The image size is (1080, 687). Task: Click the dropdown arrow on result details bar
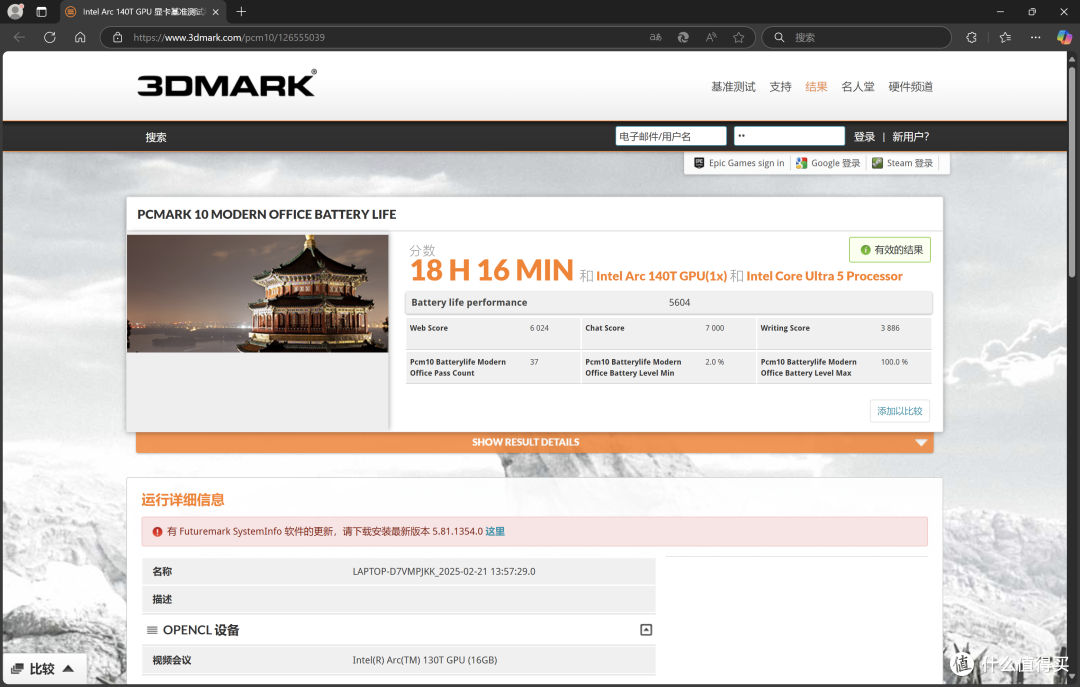point(921,442)
